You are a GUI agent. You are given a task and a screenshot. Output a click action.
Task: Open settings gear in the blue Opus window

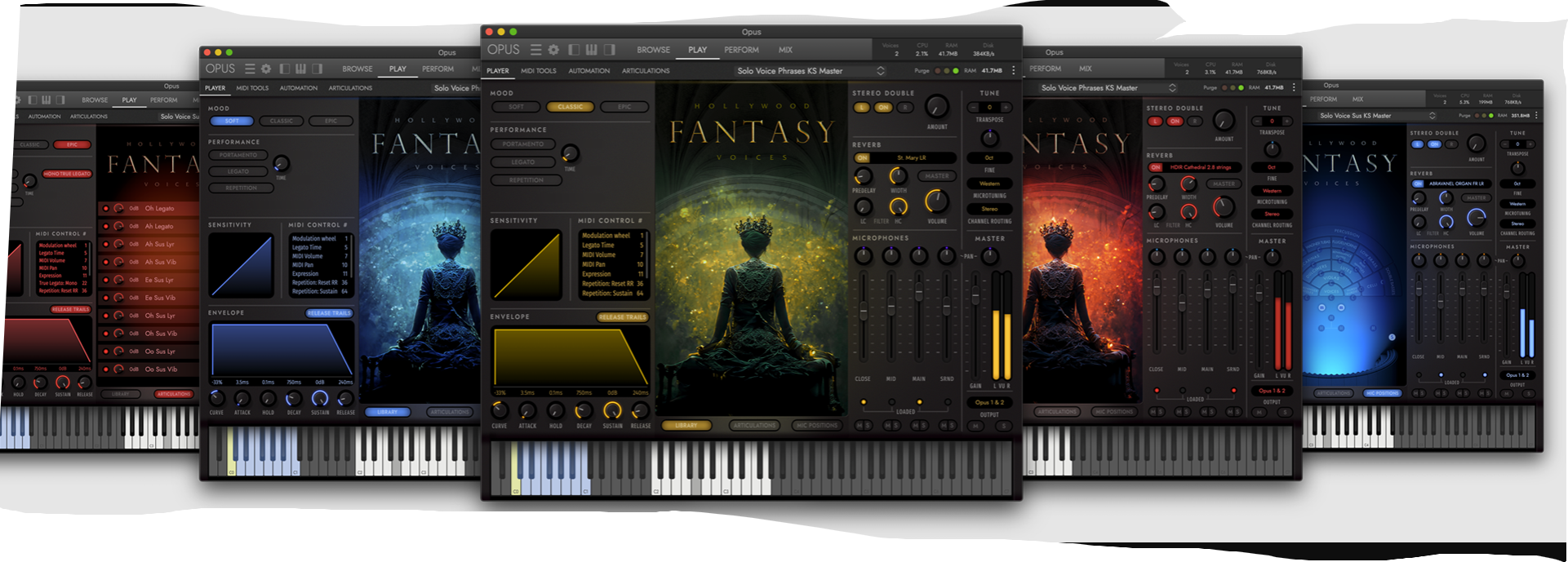pos(266,69)
